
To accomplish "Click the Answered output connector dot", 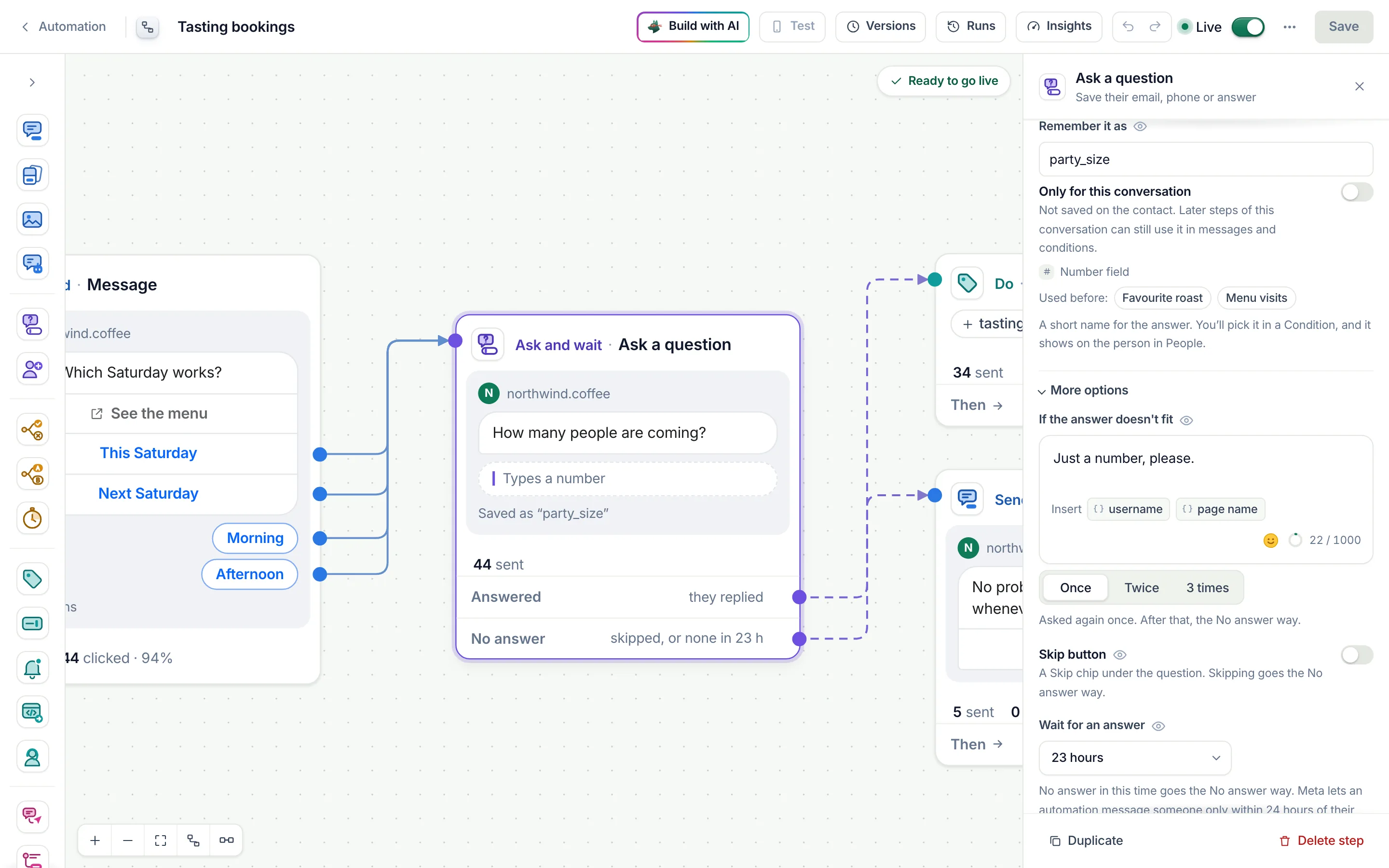I will click(x=799, y=597).
